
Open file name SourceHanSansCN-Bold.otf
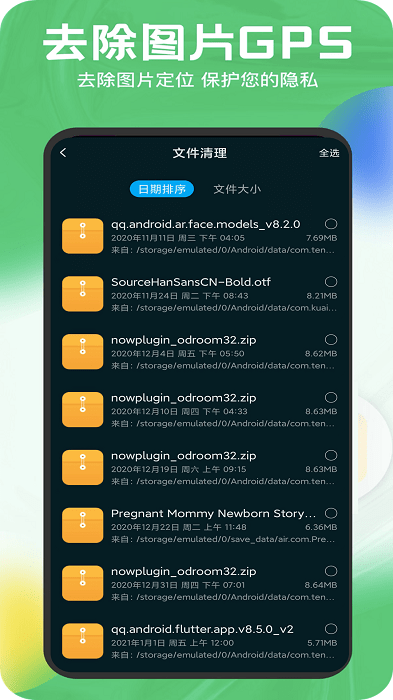(x=191, y=282)
